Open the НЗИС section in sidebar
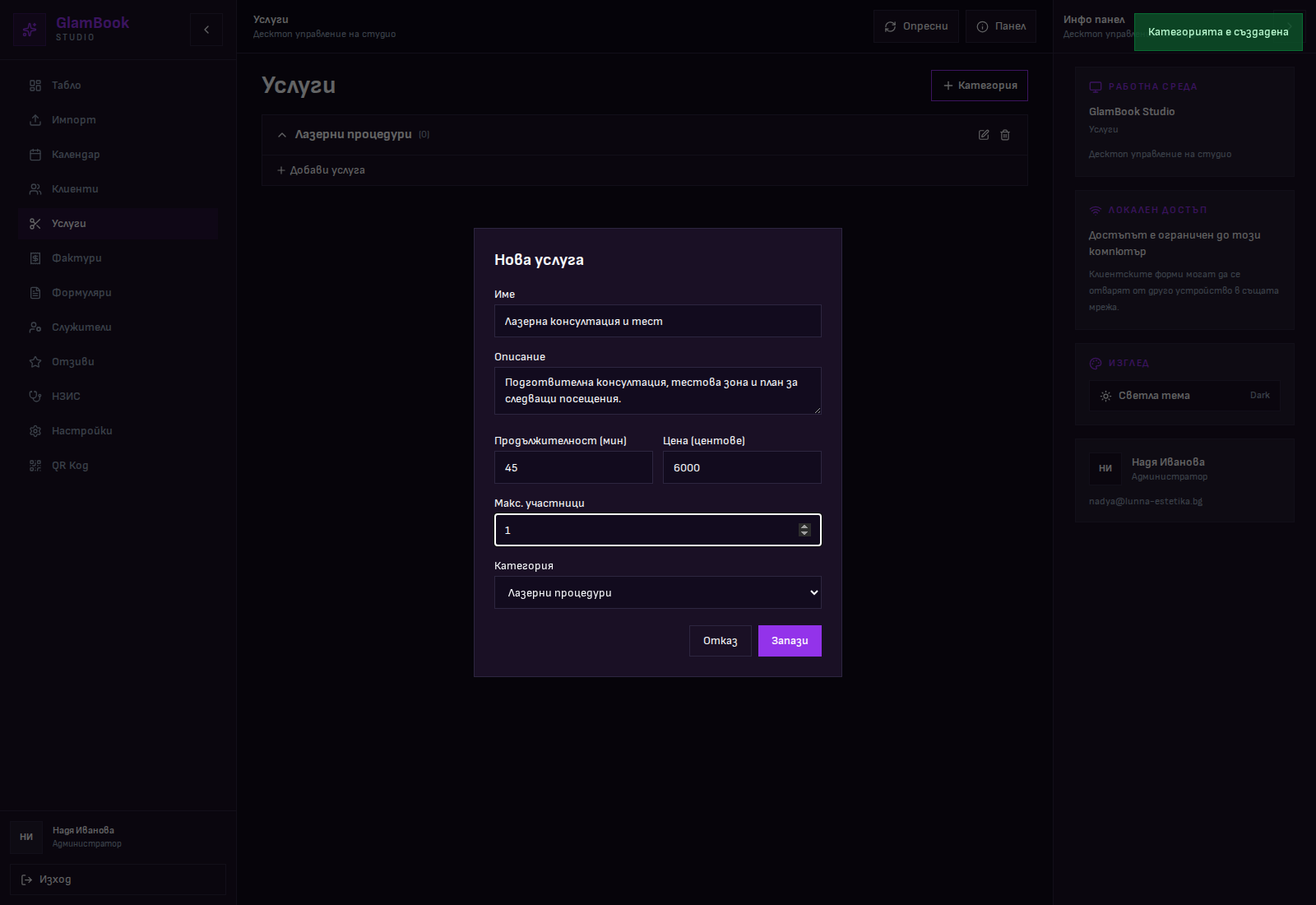 click(66, 397)
